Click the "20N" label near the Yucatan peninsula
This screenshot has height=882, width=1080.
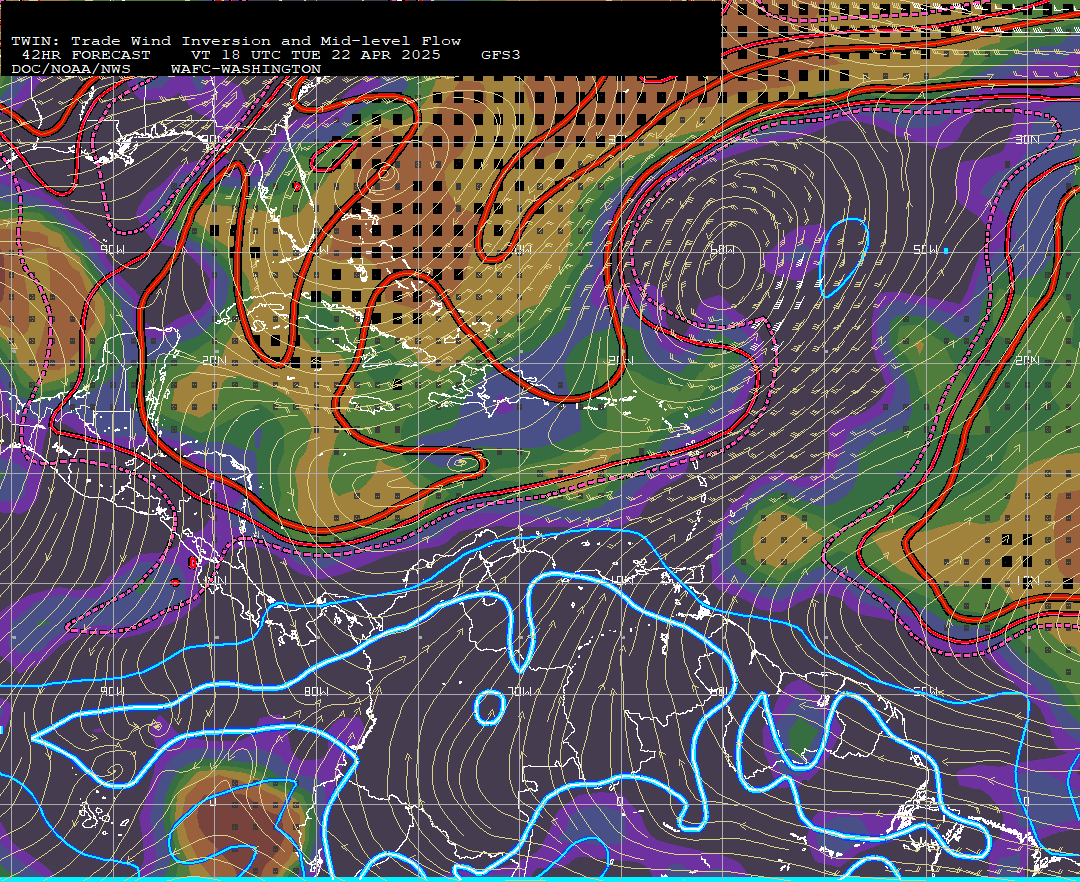(215, 360)
